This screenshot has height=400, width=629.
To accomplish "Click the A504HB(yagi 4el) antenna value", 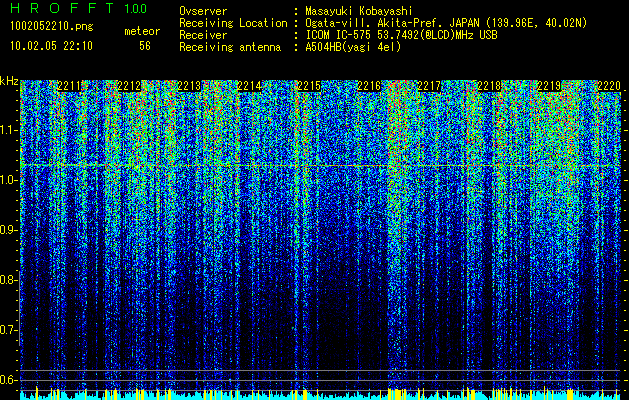I will 353,47.
